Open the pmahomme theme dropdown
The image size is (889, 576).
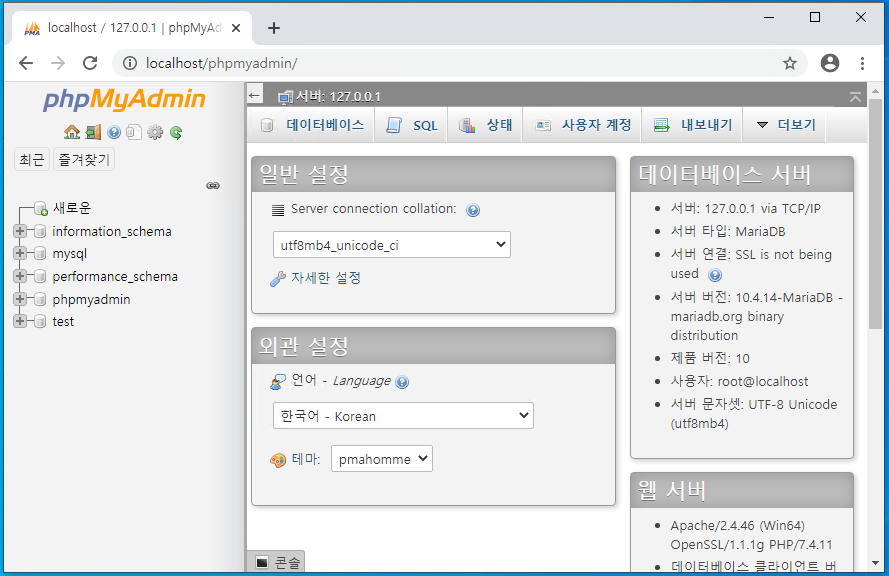(x=382, y=459)
